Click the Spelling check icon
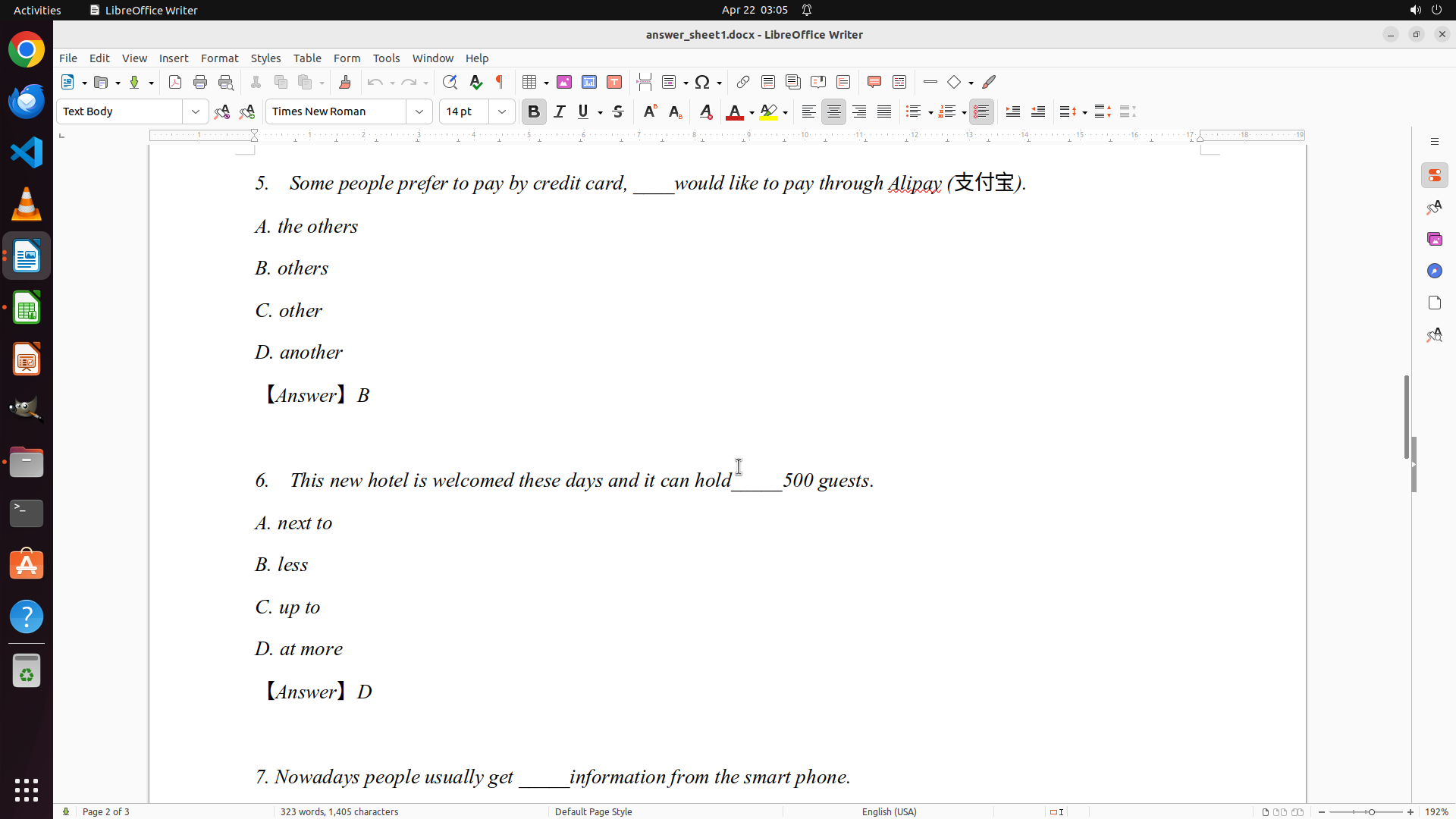This screenshot has width=1456, height=819. click(475, 82)
